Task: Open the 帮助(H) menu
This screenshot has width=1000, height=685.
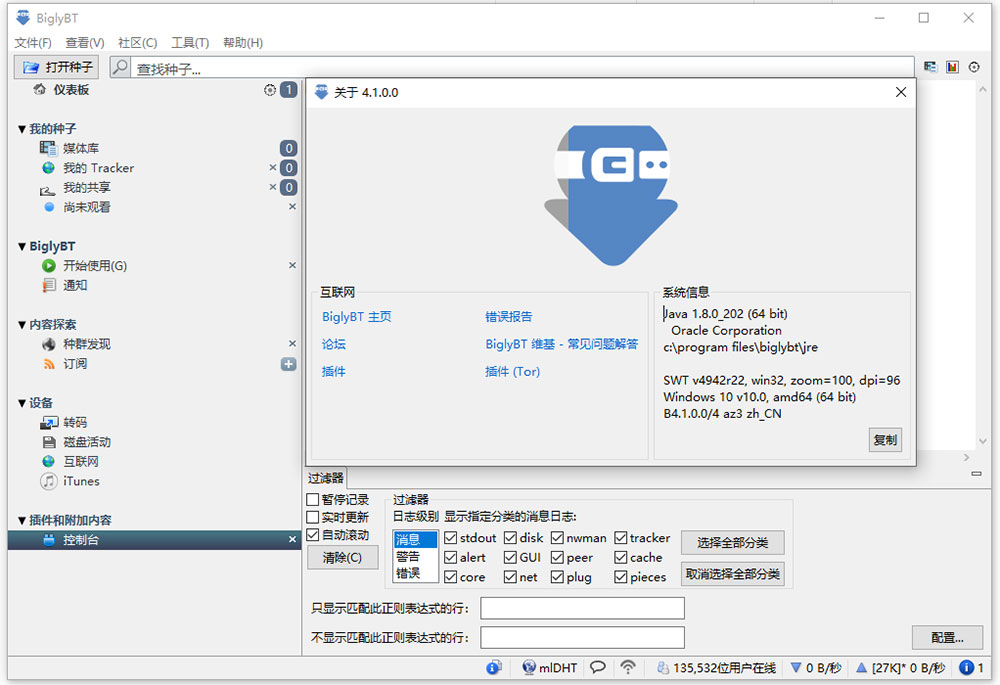Action: tap(243, 43)
